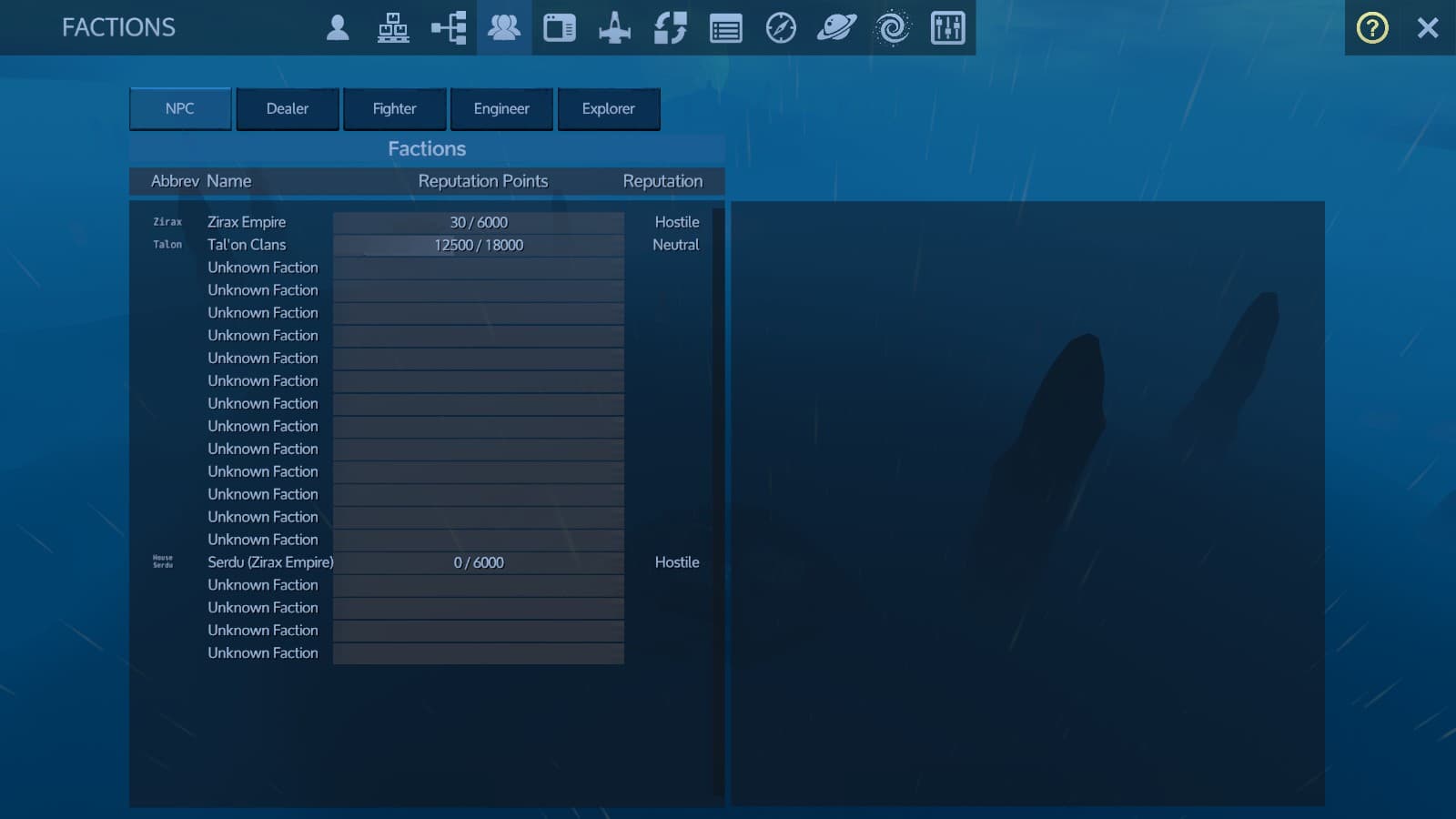Open the help question mark icon

[x=1372, y=27]
